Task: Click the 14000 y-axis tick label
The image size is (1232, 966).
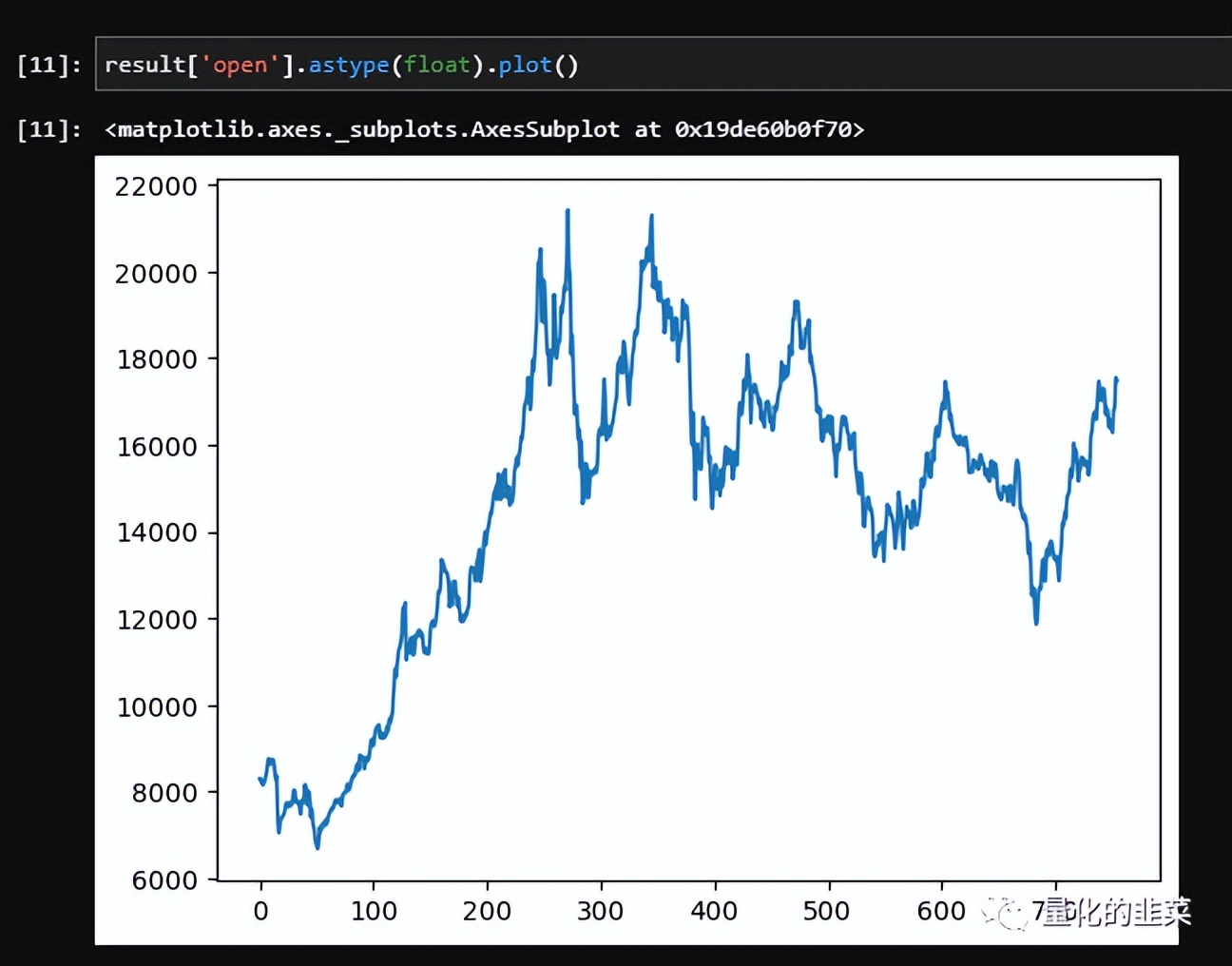Action: pyautogui.click(x=156, y=532)
